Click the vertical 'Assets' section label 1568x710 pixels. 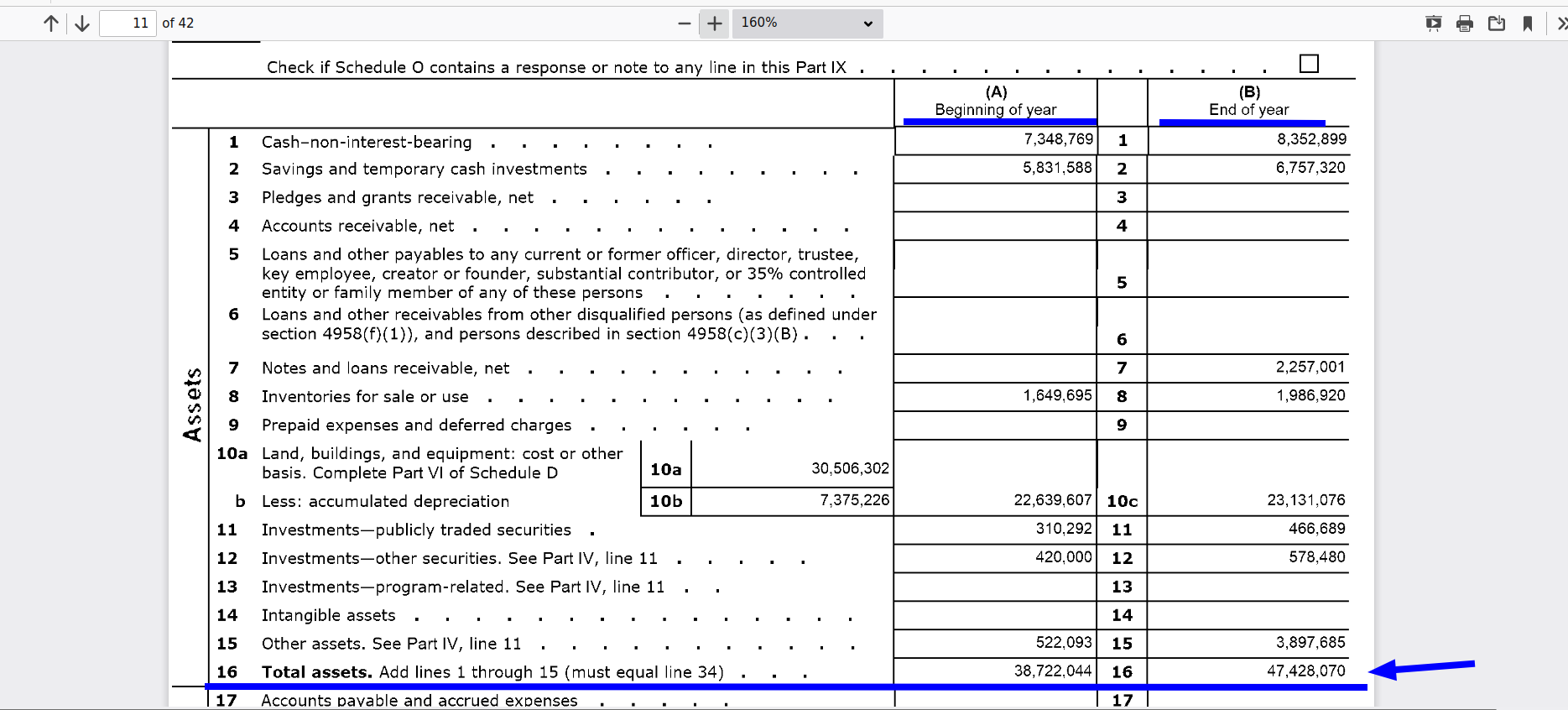click(193, 405)
